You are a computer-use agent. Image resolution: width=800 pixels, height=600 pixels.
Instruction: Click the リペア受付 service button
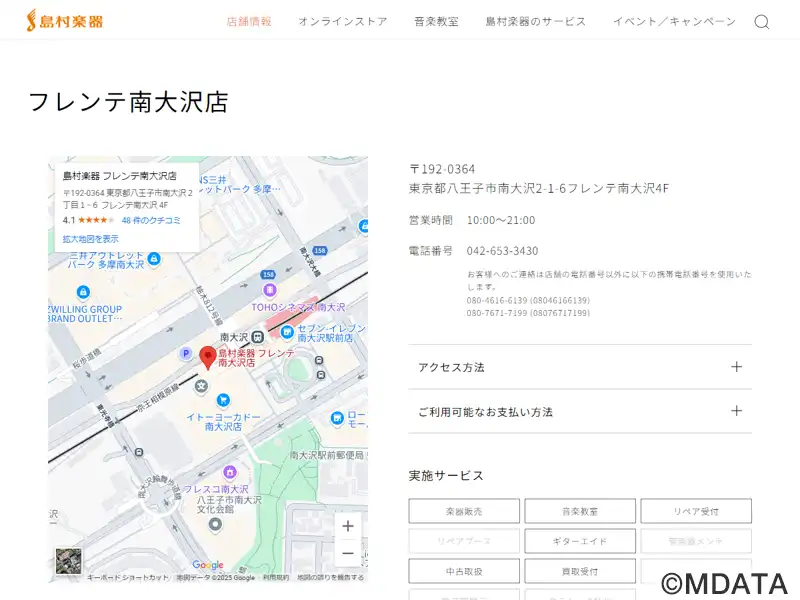696,511
